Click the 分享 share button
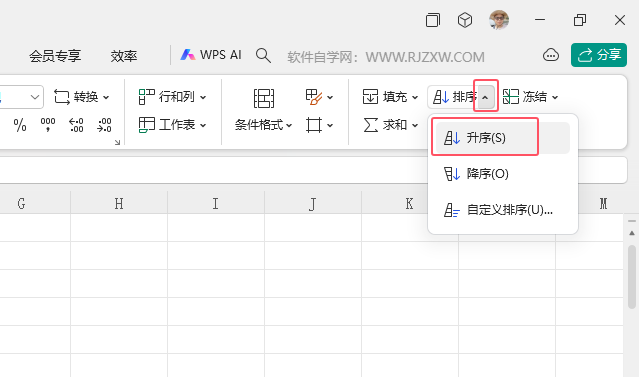 (599, 55)
